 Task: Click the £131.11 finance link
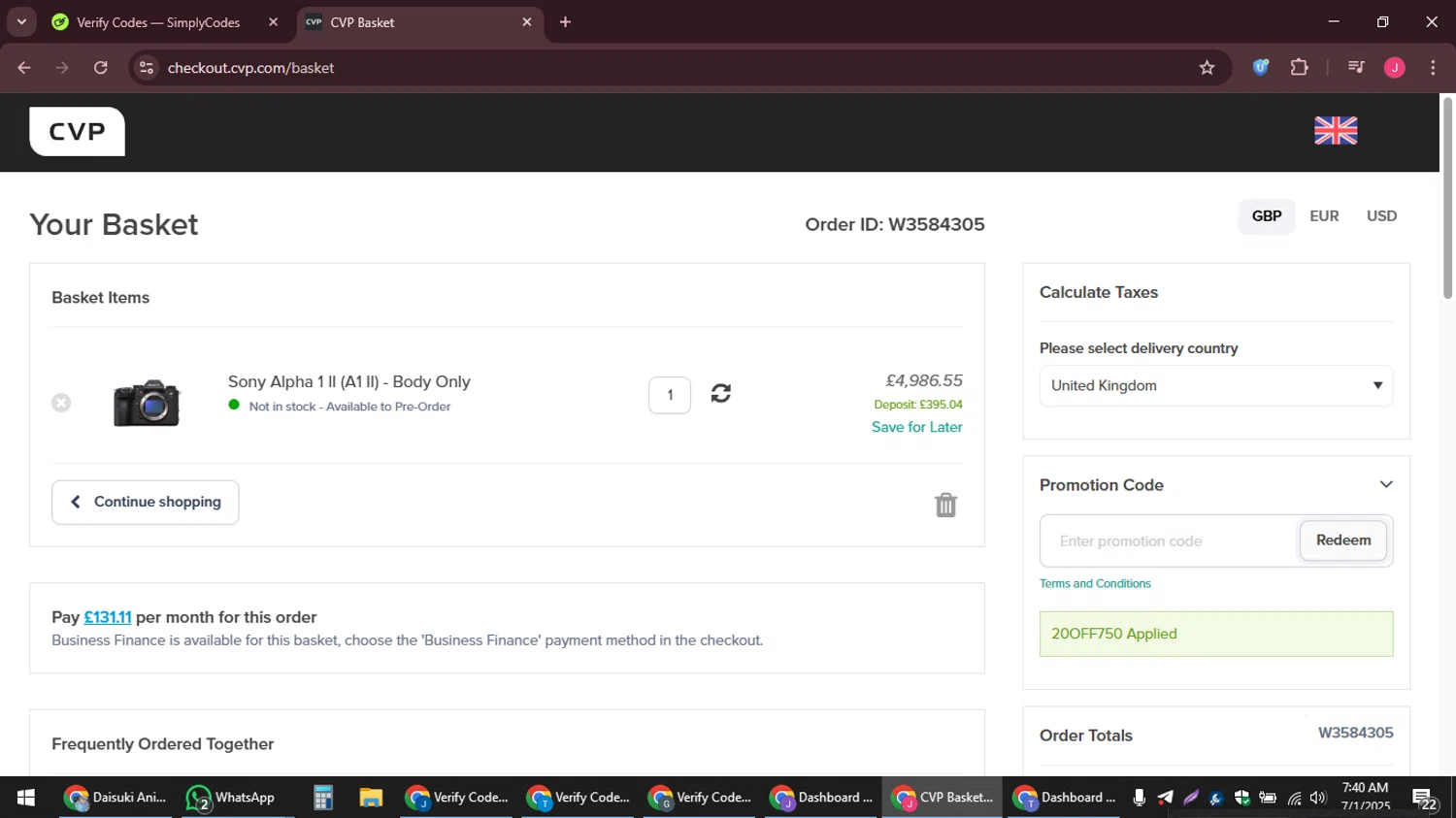coord(108,617)
